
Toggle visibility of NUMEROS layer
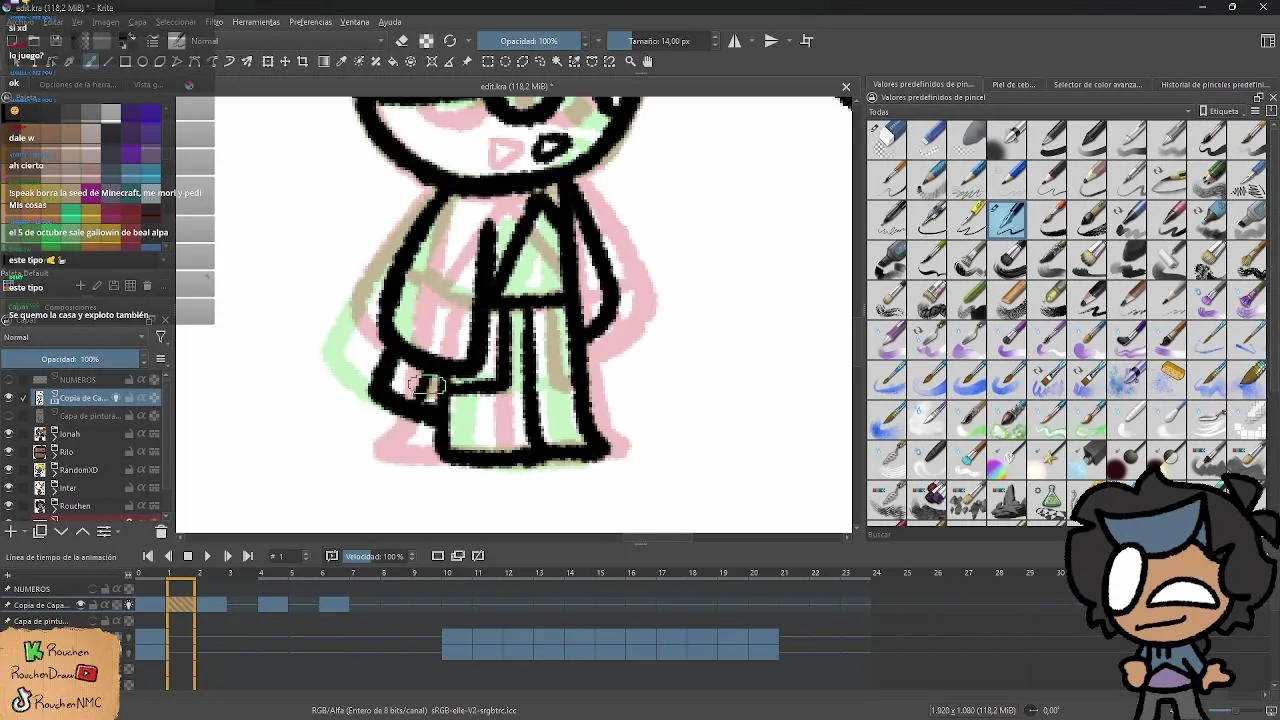[9, 380]
